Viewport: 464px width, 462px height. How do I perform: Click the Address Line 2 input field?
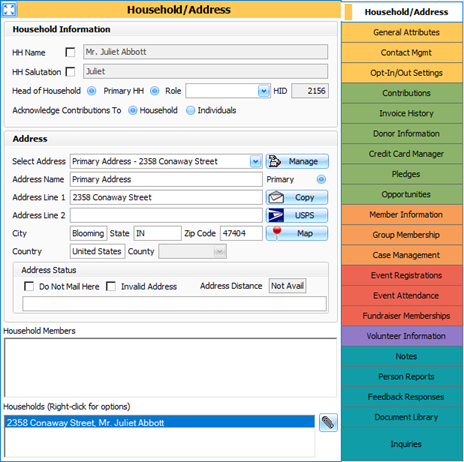166,215
